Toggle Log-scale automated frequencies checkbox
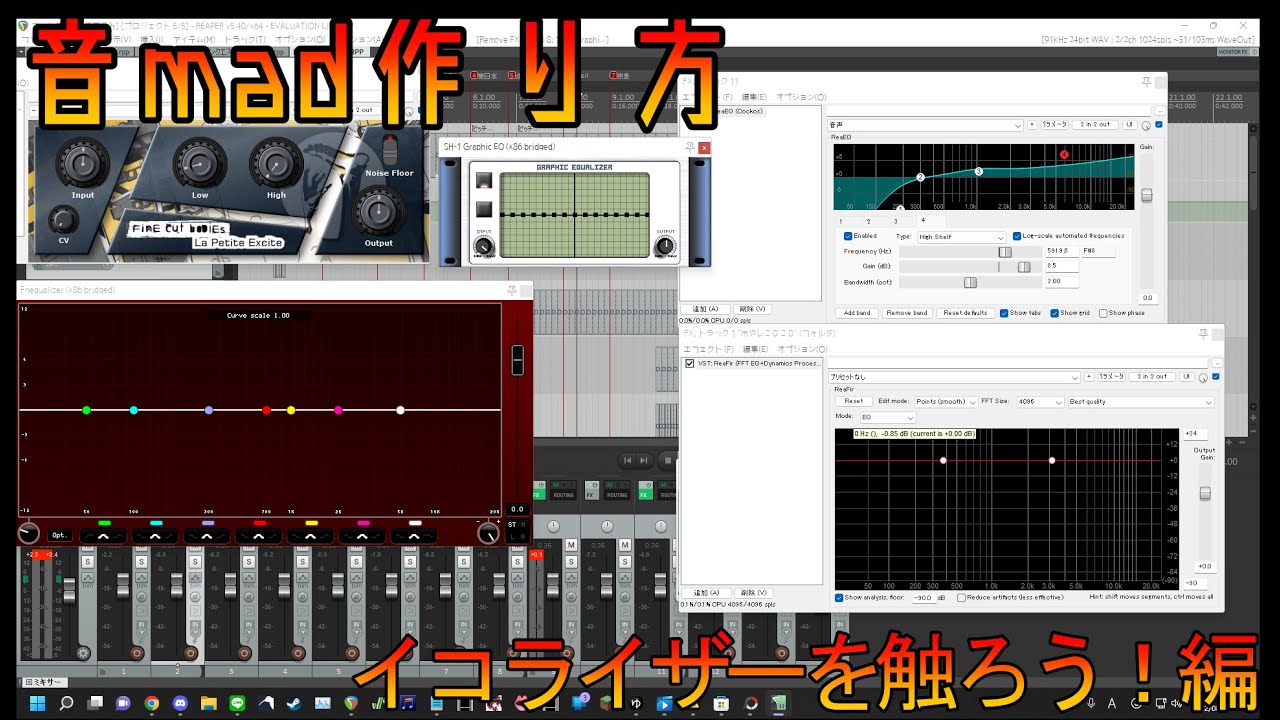 tap(1016, 236)
